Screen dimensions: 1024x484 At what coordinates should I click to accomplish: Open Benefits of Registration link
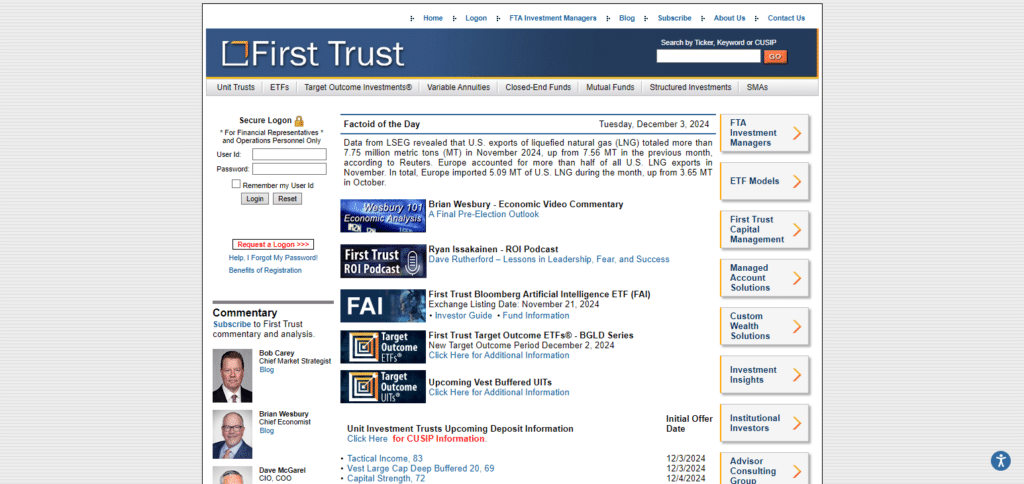(x=265, y=270)
